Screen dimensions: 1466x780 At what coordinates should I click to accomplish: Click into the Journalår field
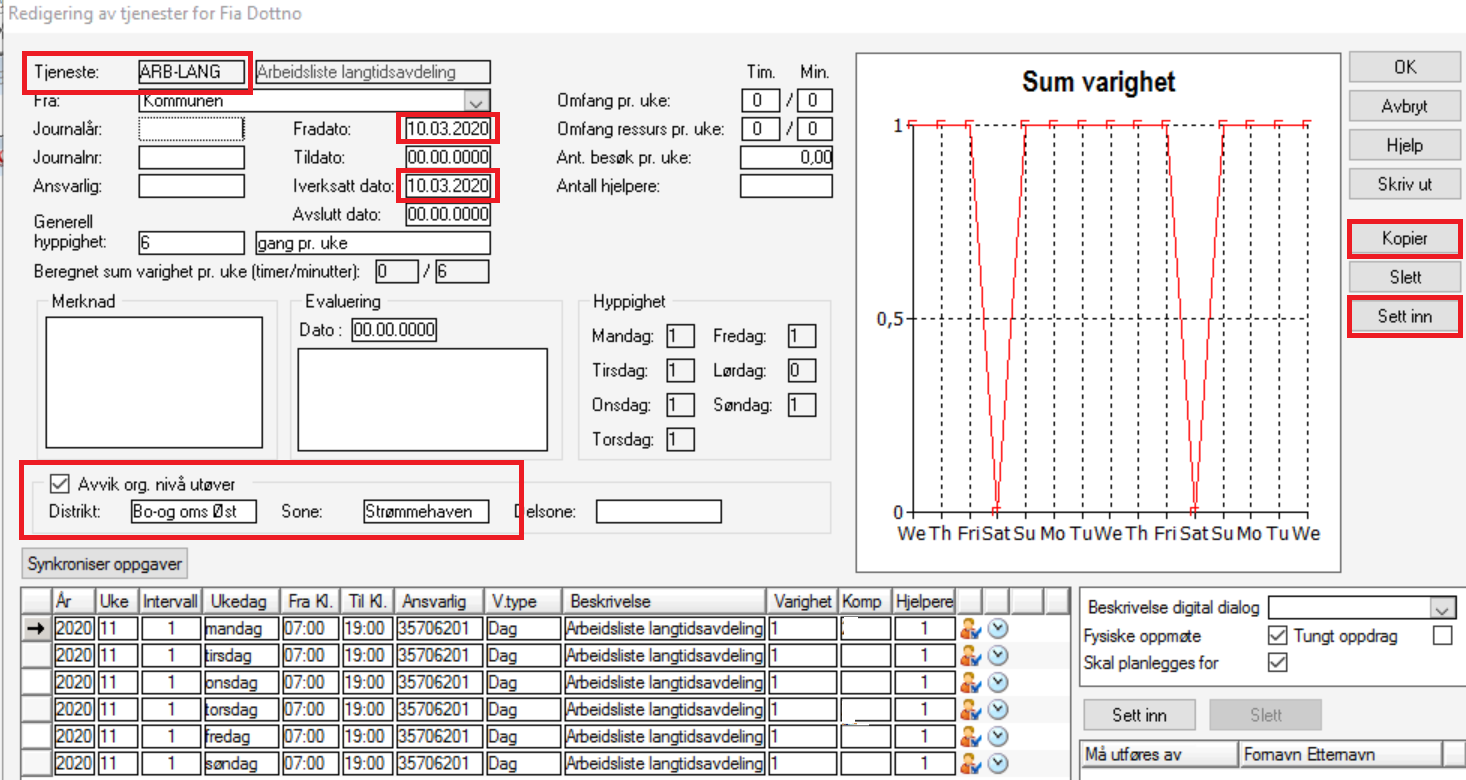click(x=191, y=129)
